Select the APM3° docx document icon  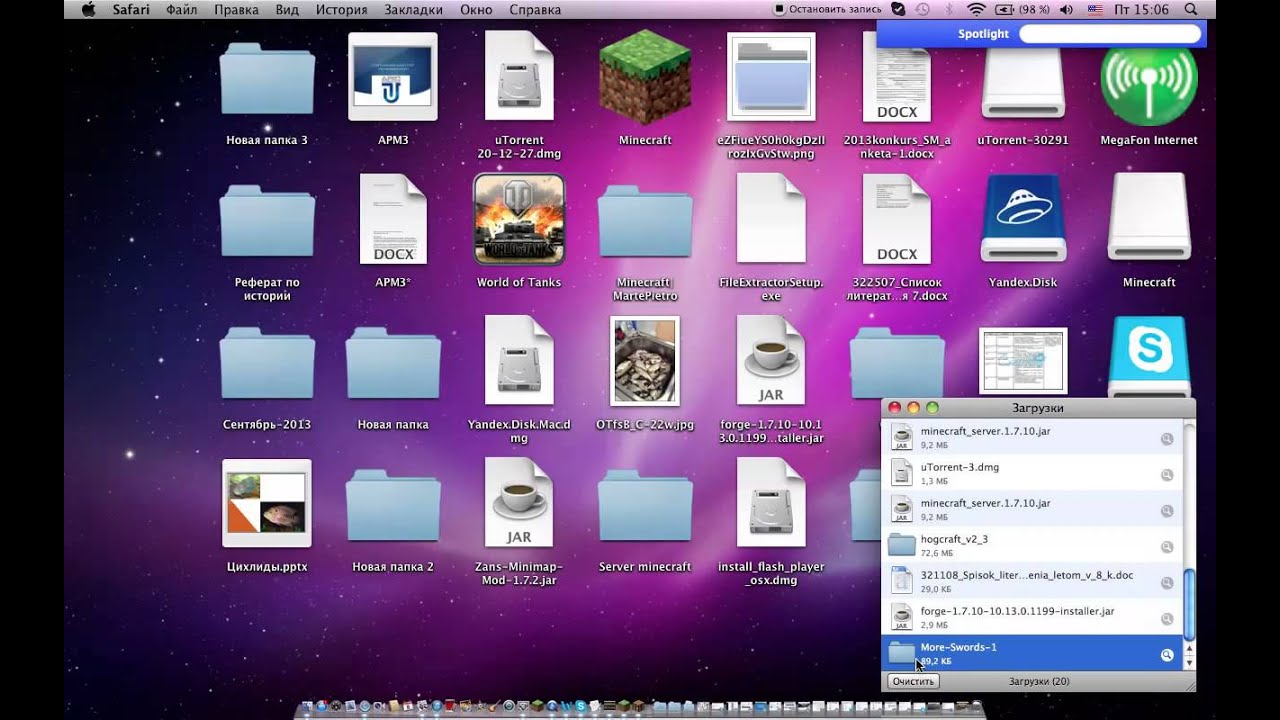[x=393, y=219]
